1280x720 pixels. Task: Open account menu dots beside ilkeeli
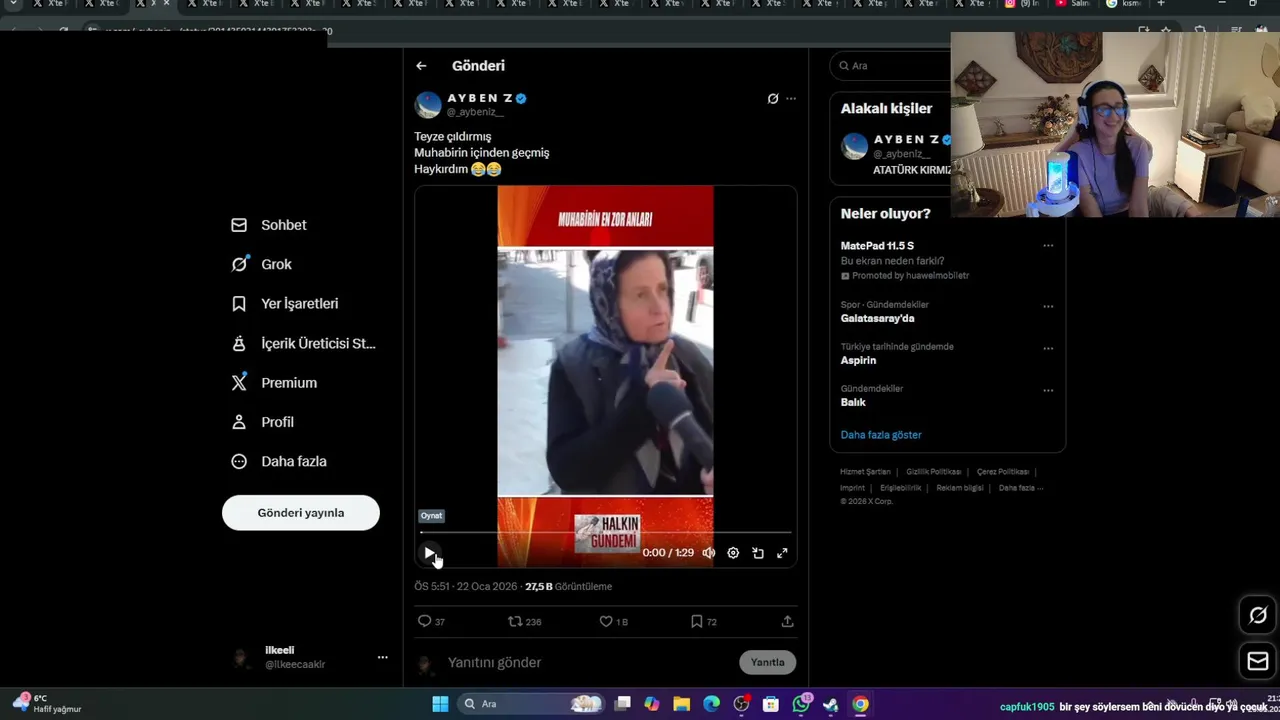pyautogui.click(x=382, y=657)
